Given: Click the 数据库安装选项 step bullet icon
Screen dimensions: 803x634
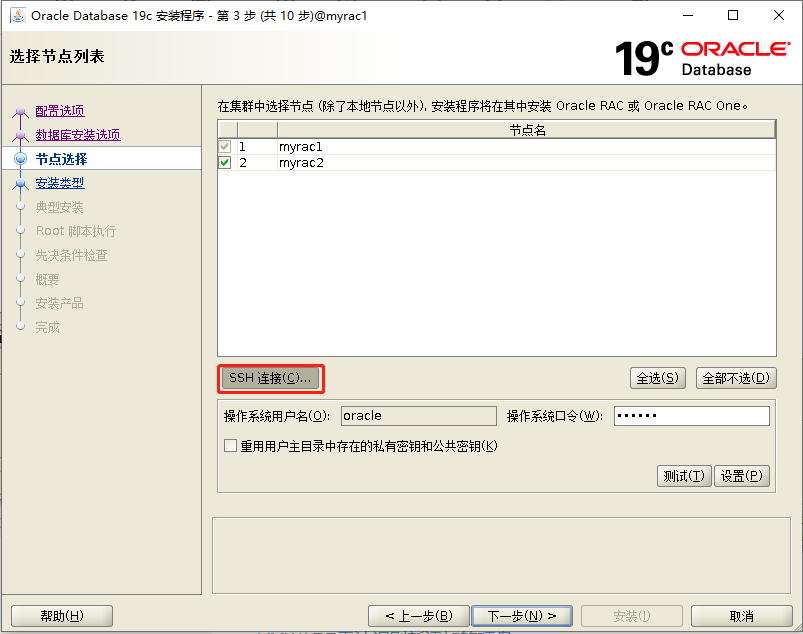Looking at the screenshot, I should [20, 135].
